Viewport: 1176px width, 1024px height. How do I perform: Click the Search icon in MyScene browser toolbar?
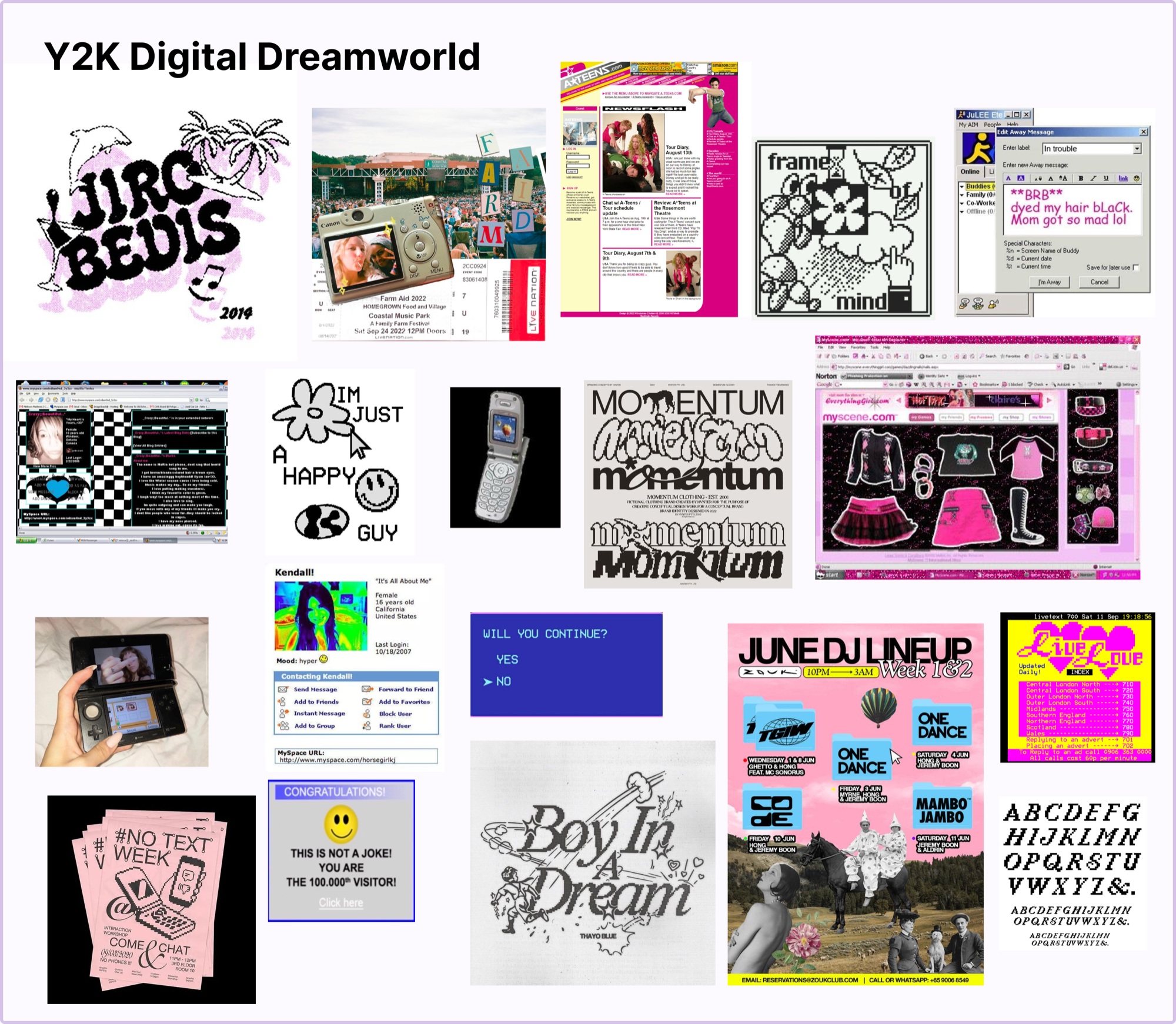pos(981,356)
